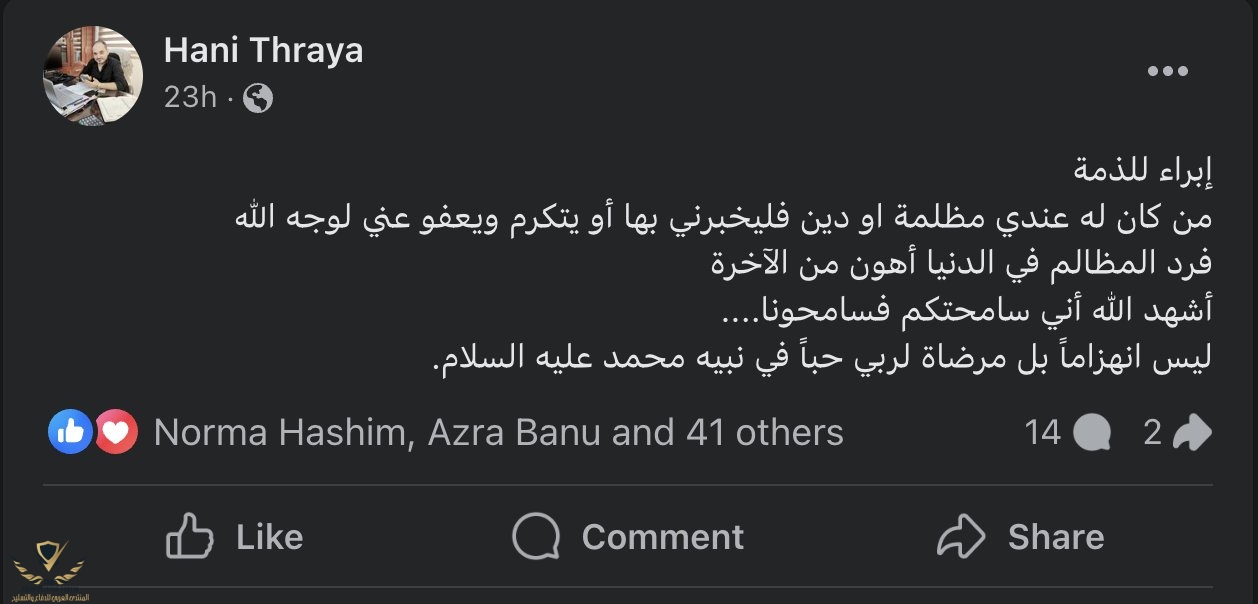Click the Like thumbs-up outline icon
Image resolution: width=1258 pixels, height=604 pixels.
coord(190,536)
